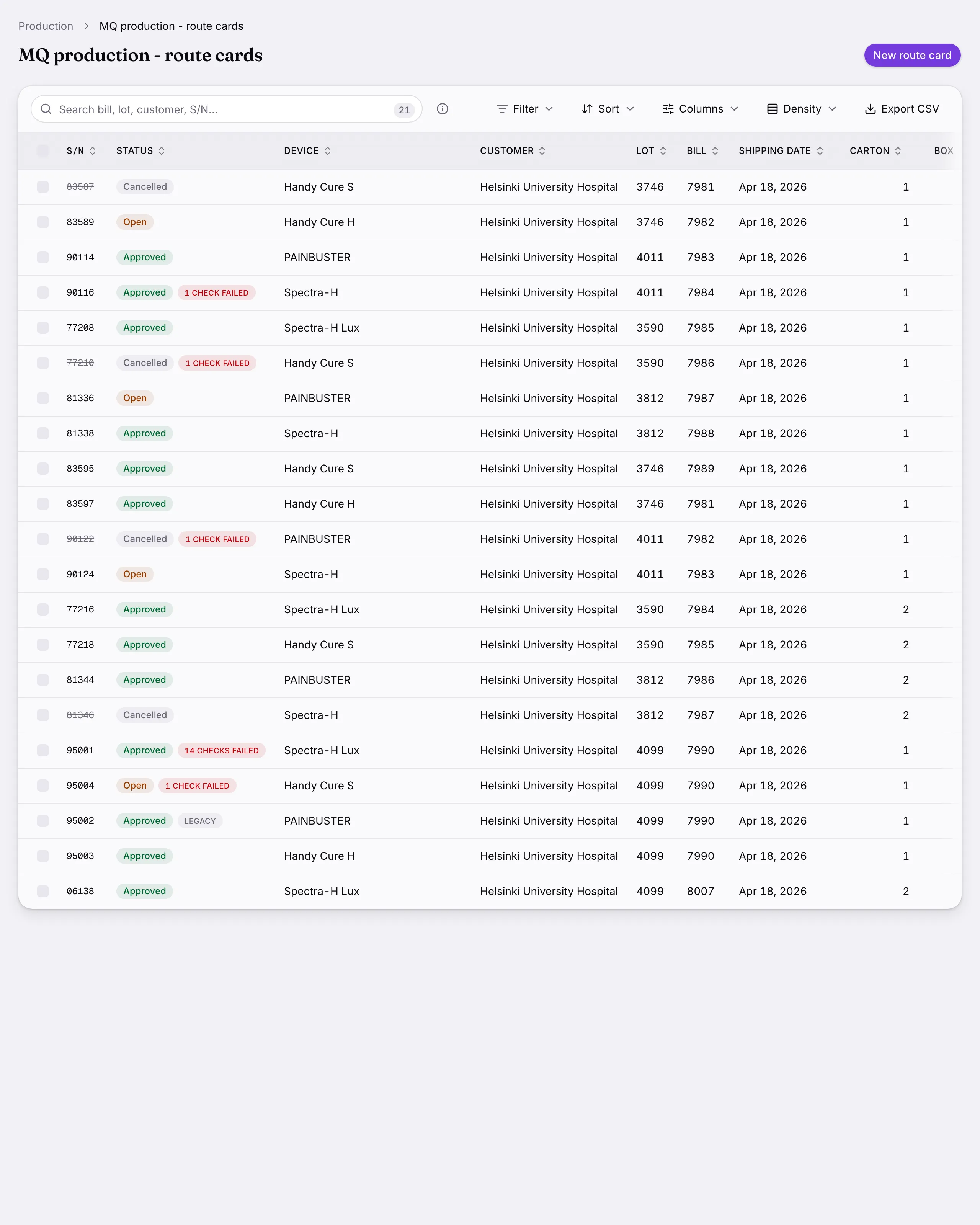
Task: Click 1 CHECK FAILED badge on 95004
Action: click(197, 786)
